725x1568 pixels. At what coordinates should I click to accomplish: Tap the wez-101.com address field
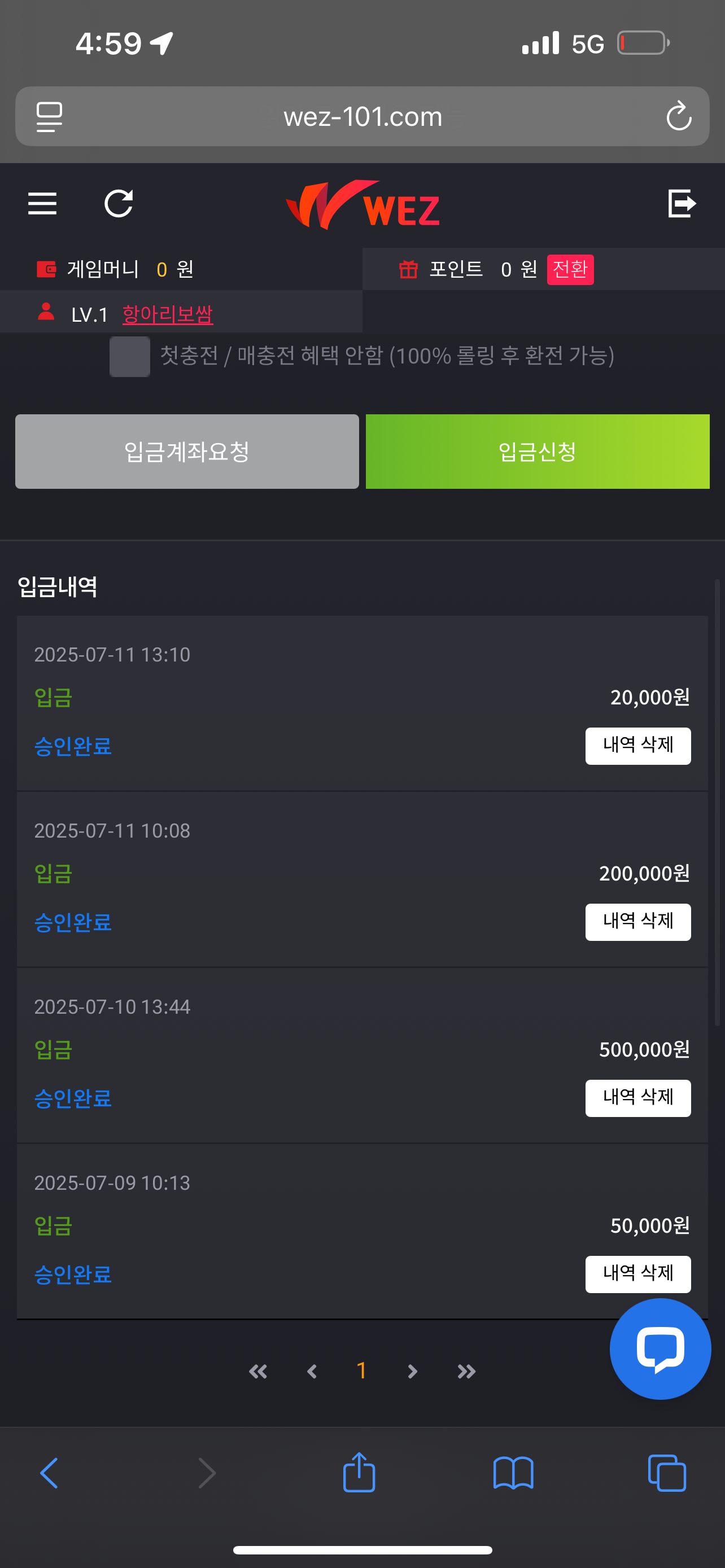click(363, 116)
